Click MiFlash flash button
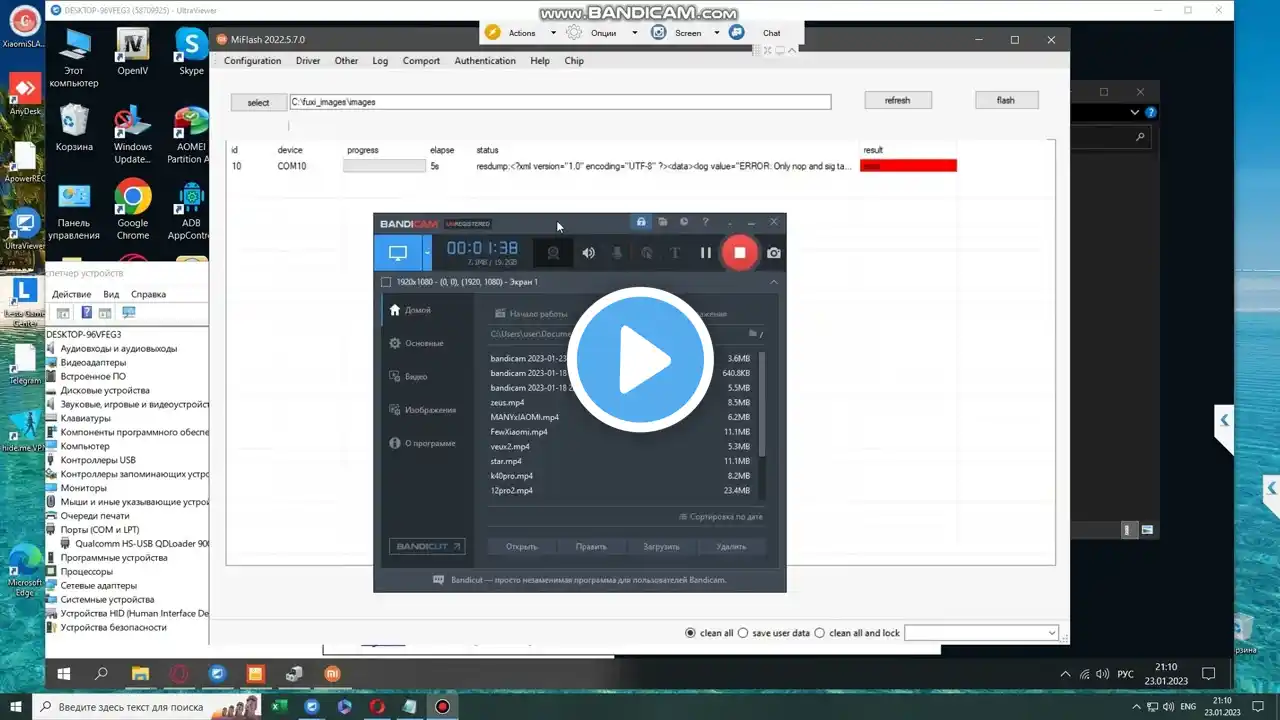Image resolution: width=1280 pixels, height=720 pixels. click(1006, 100)
